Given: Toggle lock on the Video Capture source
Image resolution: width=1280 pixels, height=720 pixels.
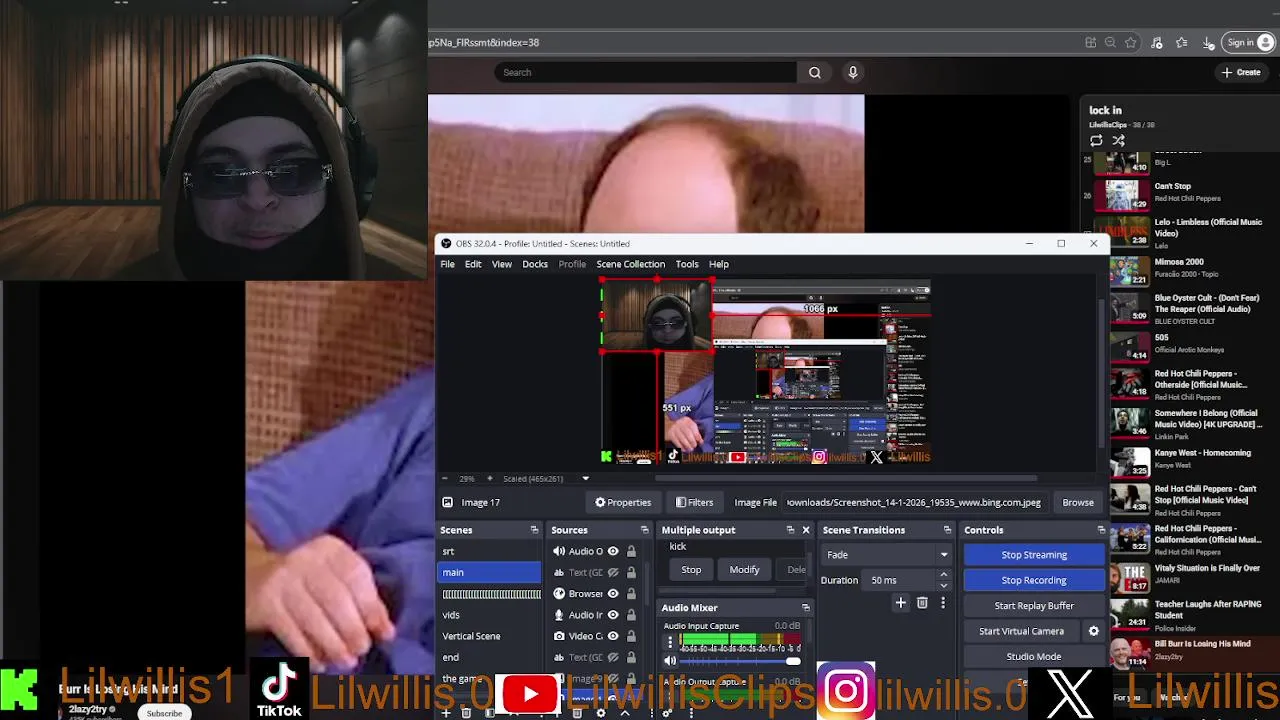Looking at the screenshot, I should (x=631, y=636).
